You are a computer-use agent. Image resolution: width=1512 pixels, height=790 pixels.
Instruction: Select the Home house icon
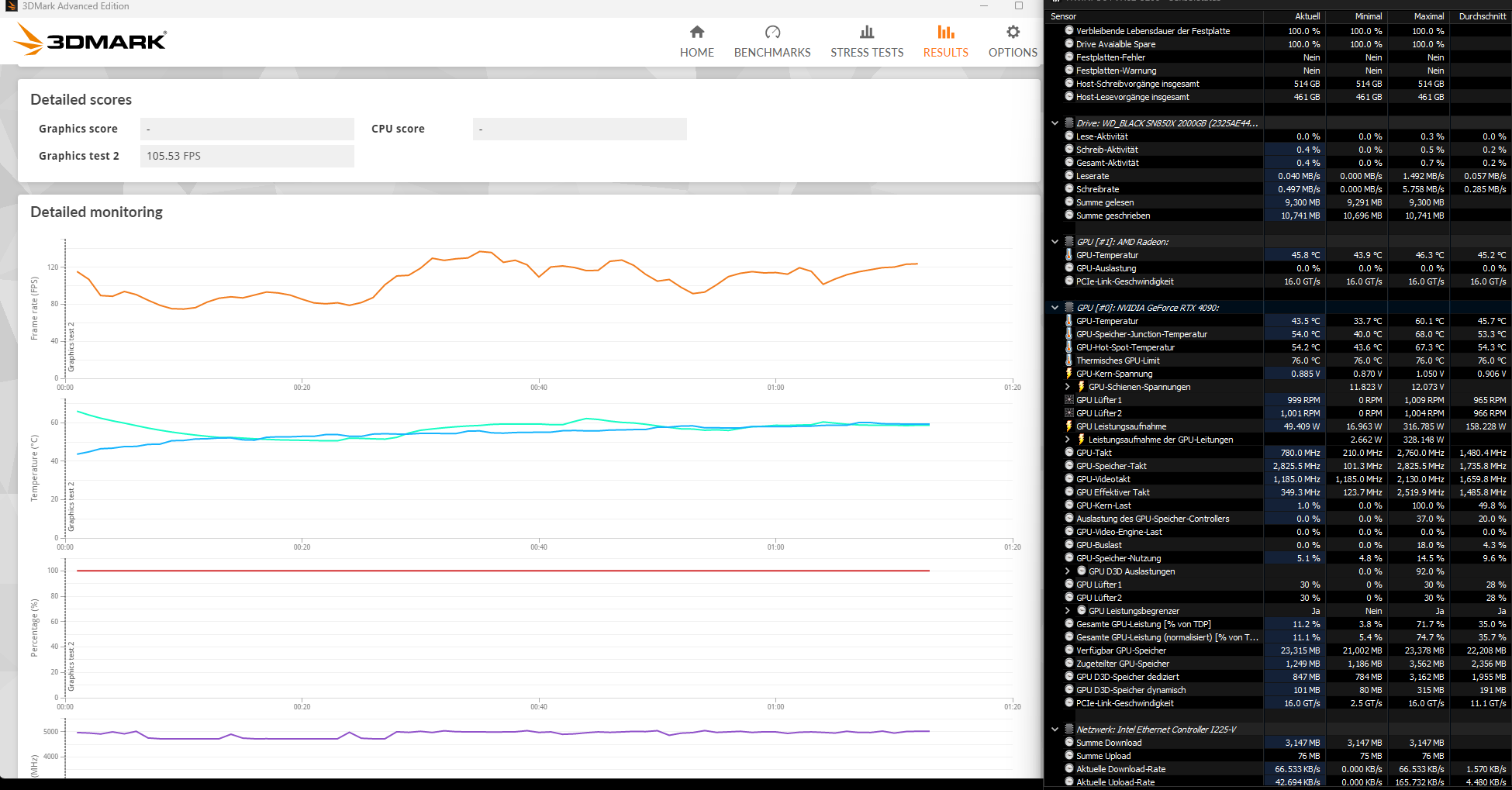tap(696, 32)
